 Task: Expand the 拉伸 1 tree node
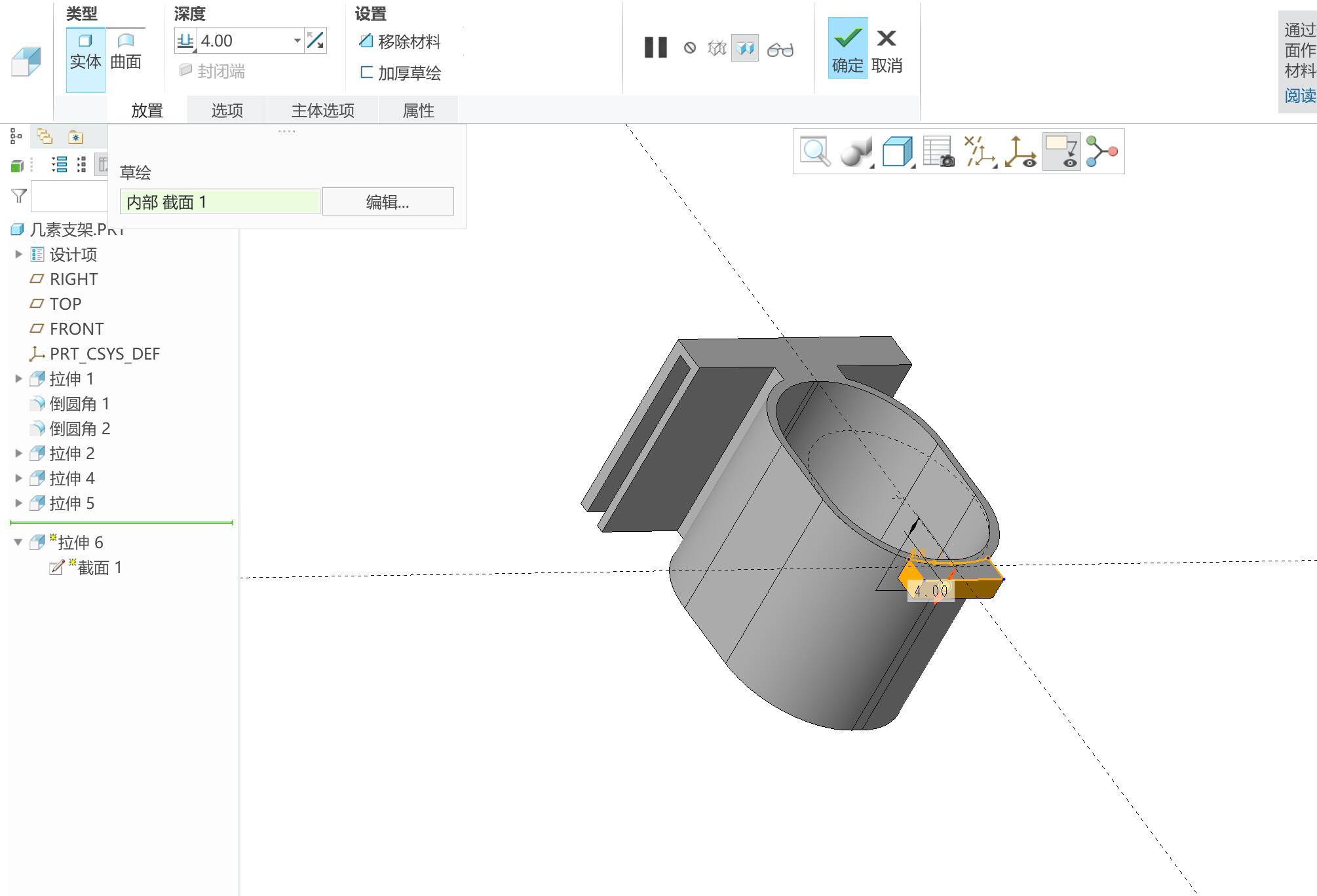(x=18, y=379)
